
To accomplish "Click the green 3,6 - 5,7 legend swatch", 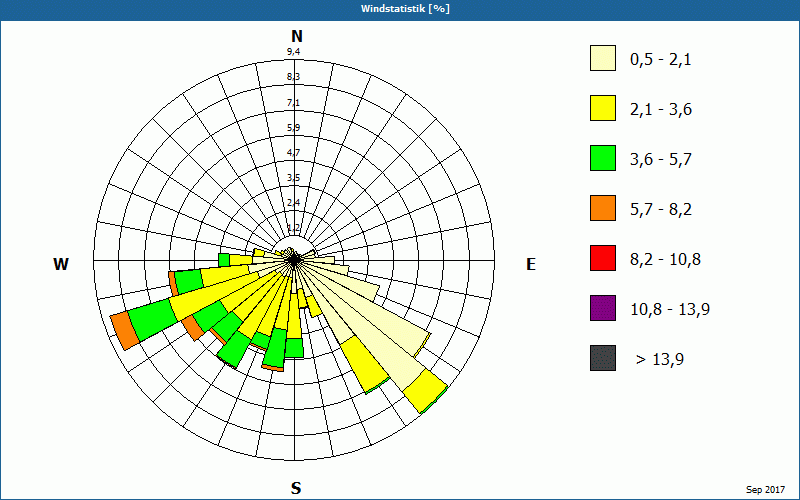I will pyautogui.click(x=603, y=158).
